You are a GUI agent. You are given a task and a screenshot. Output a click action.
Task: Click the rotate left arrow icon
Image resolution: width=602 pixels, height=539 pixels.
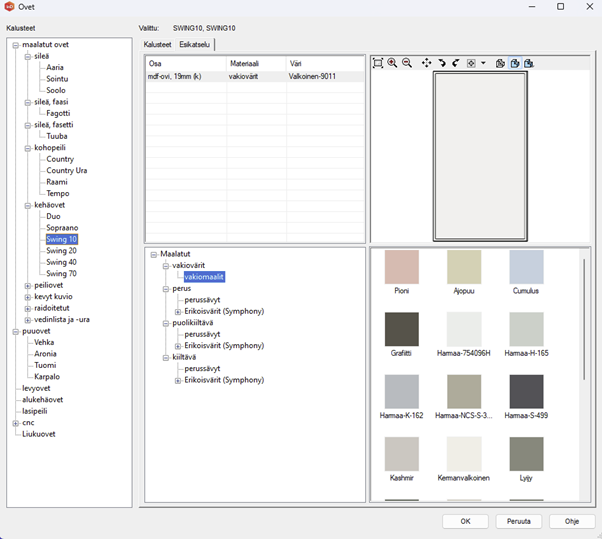point(456,63)
